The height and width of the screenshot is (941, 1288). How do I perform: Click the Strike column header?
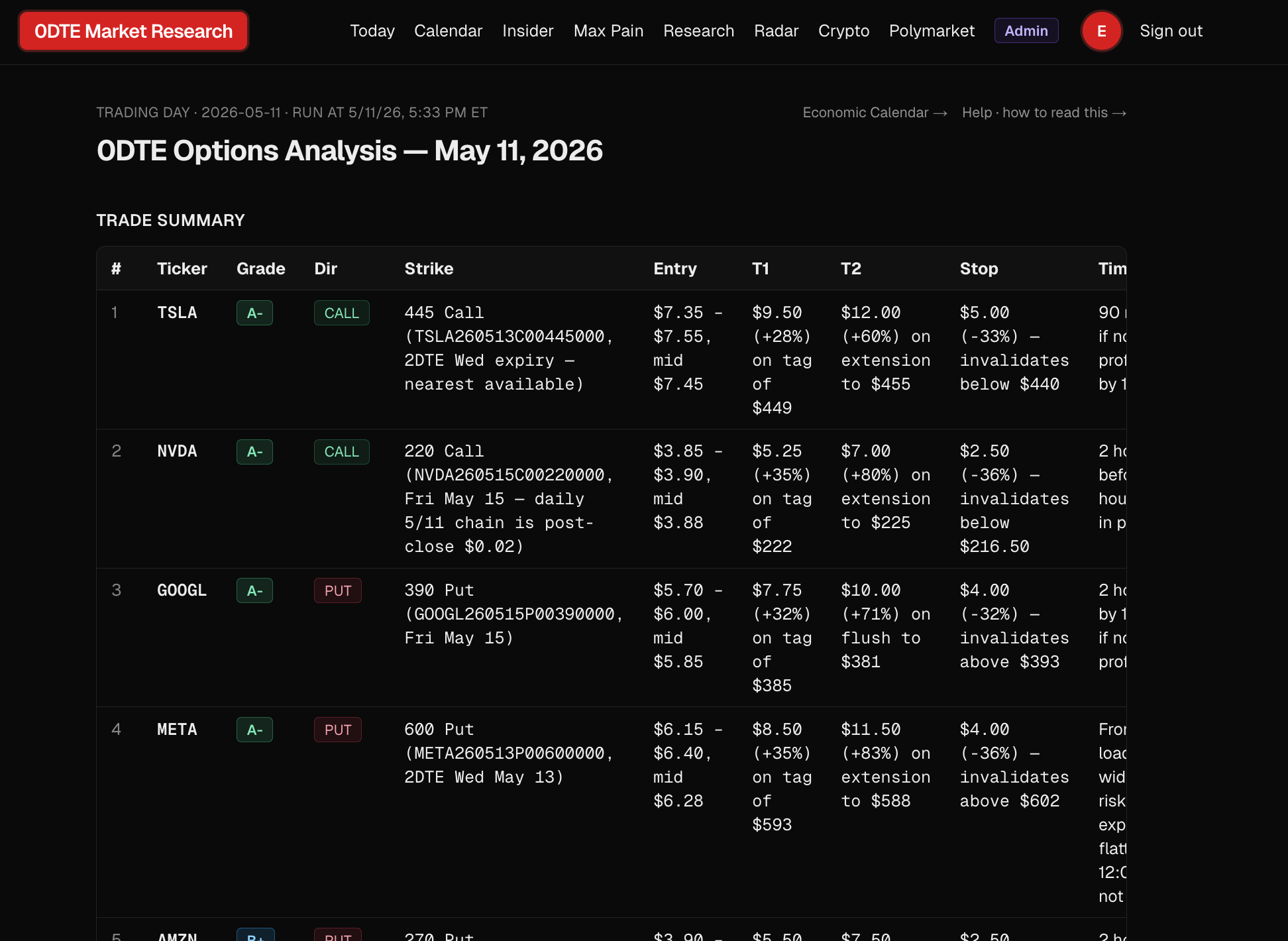[x=429, y=268]
